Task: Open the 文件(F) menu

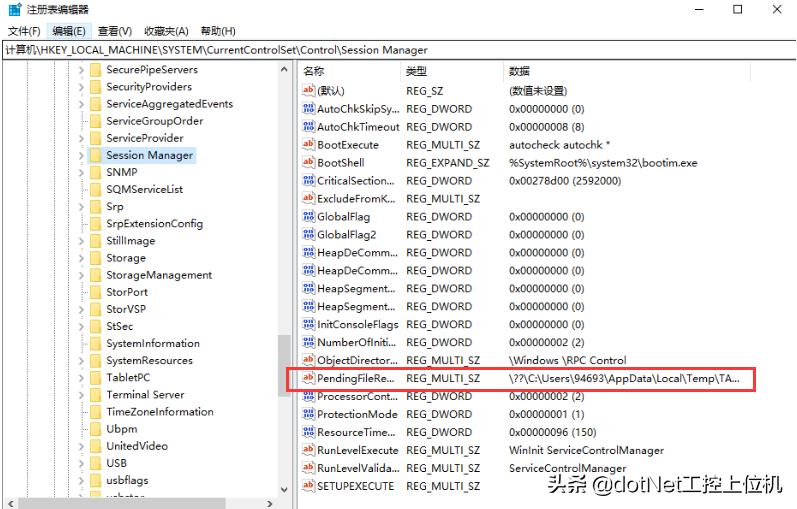Action: coord(24,31)
